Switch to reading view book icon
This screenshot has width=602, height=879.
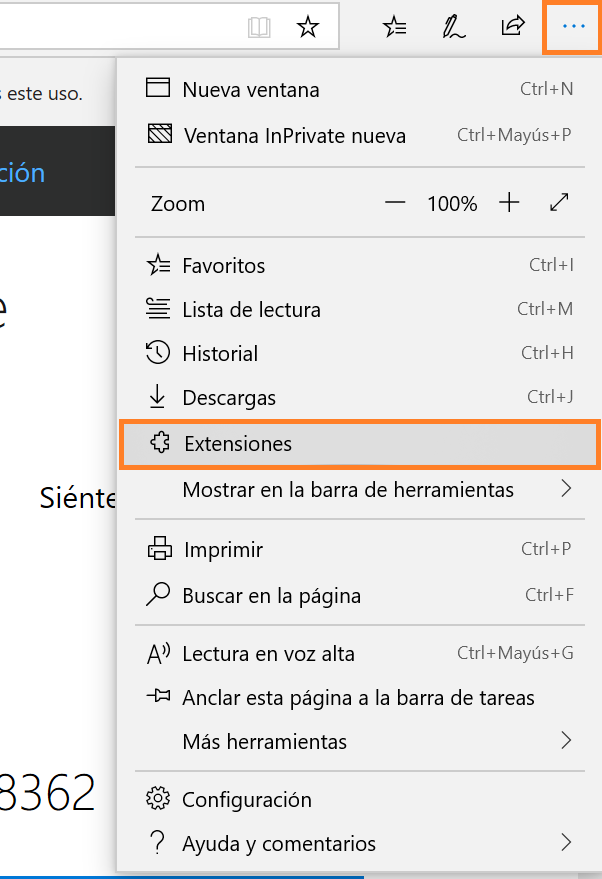(260, 27)
